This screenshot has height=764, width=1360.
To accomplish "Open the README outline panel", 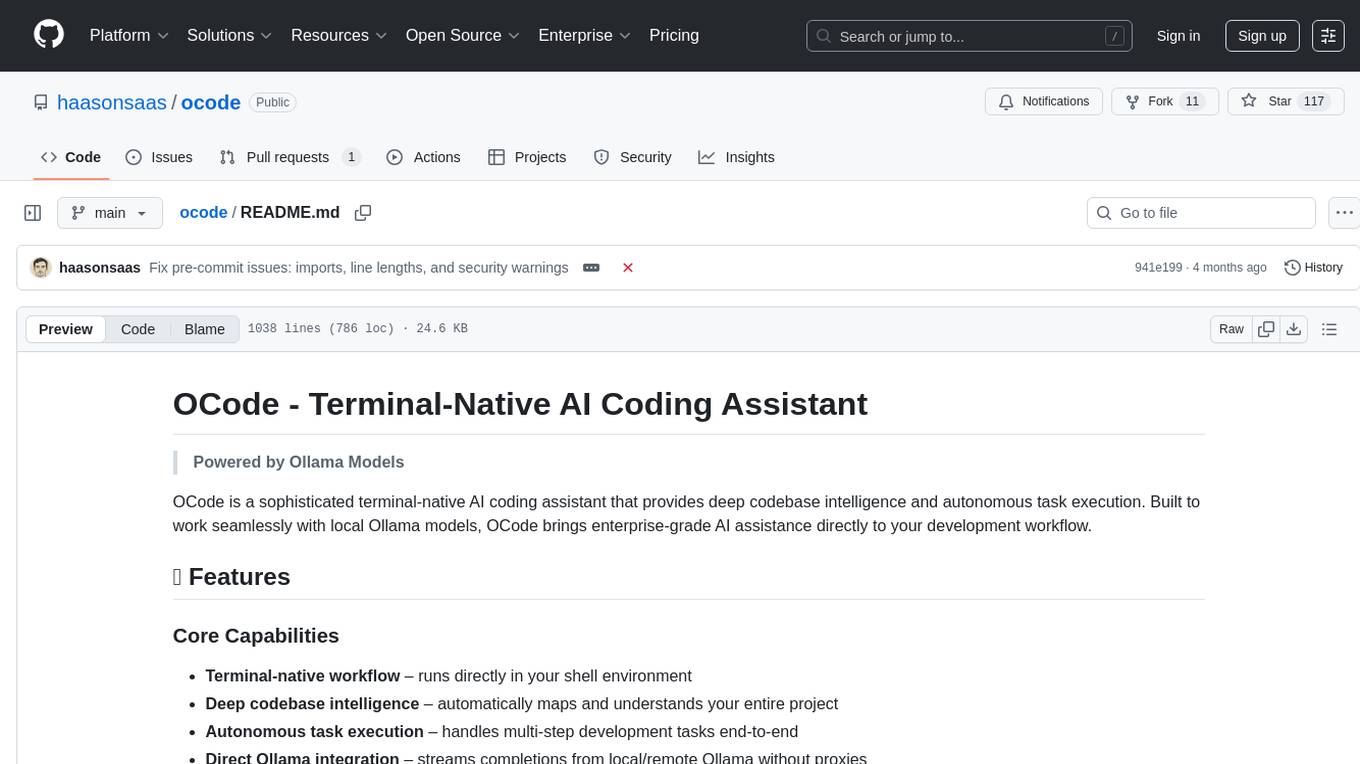I will click(x=1330, y=329).
